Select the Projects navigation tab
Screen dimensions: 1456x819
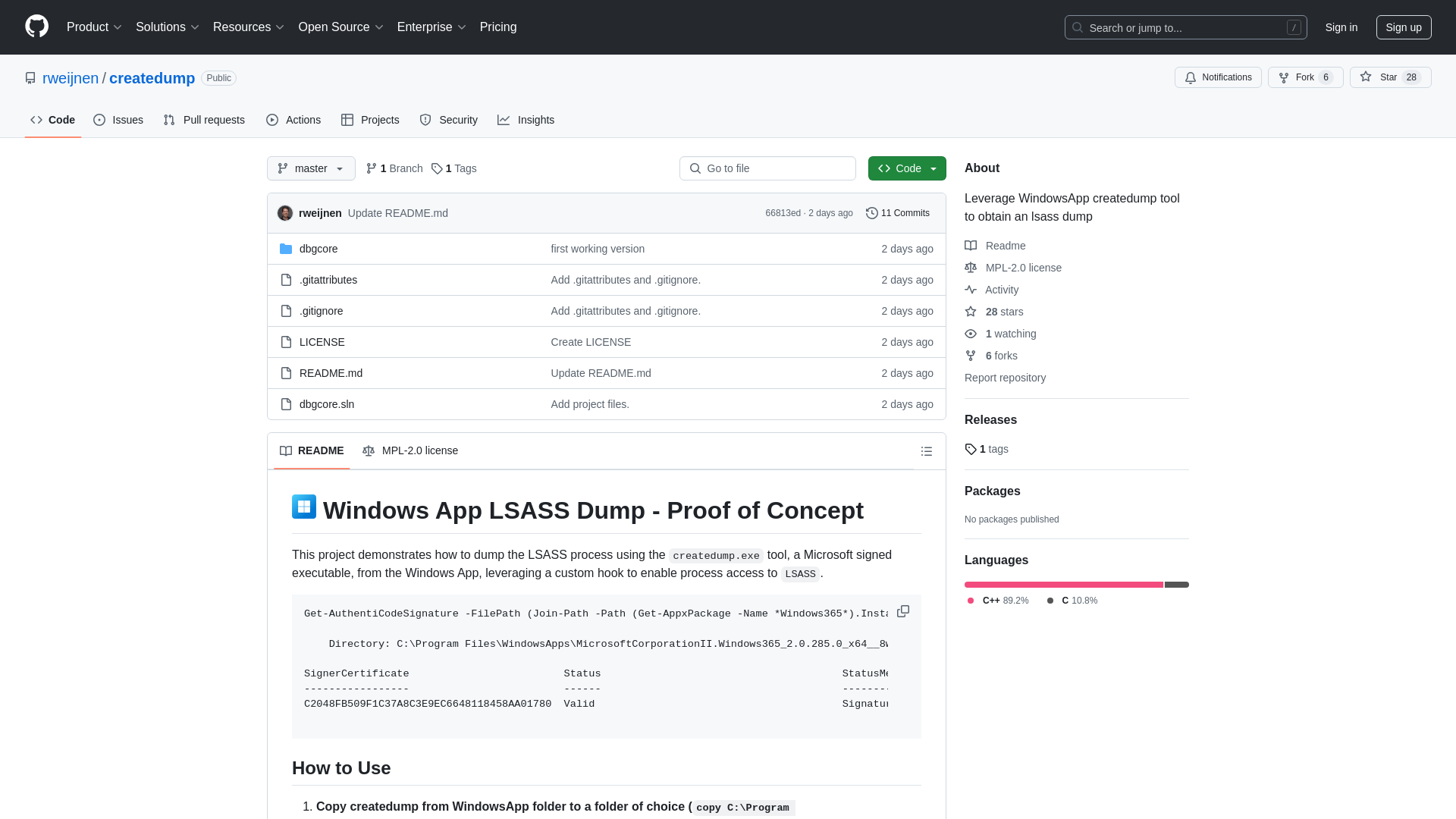point(370,120)
